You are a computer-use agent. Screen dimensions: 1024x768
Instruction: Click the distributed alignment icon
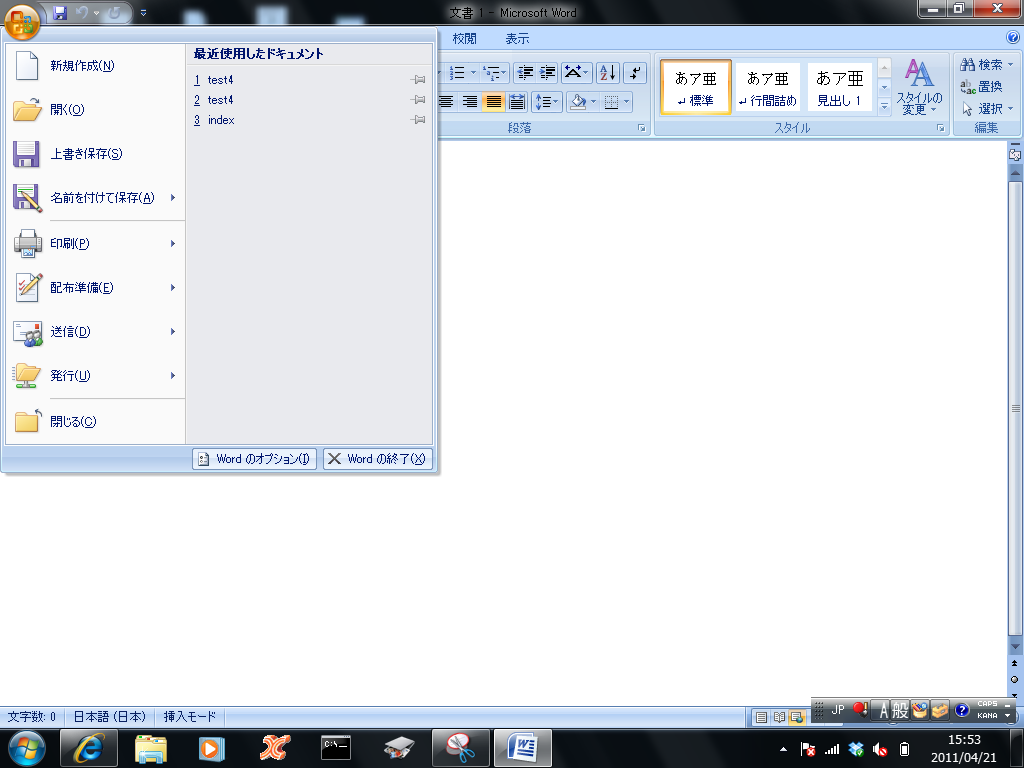click(517, 101)
